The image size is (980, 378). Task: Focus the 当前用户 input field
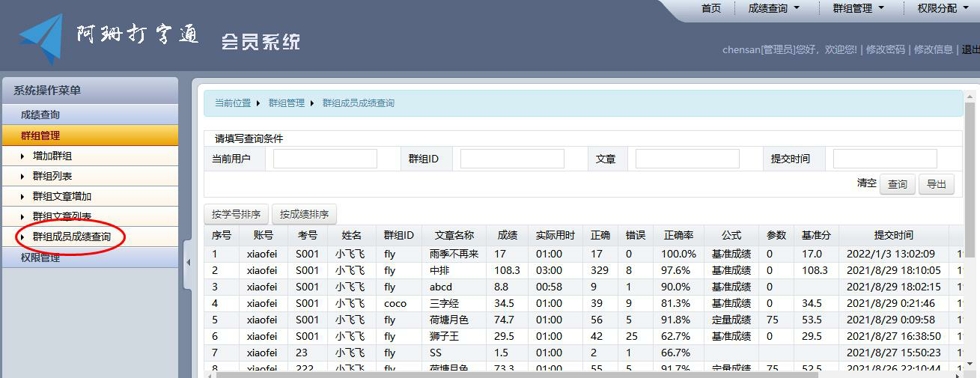pyautogui.click(x=325, y=159)
